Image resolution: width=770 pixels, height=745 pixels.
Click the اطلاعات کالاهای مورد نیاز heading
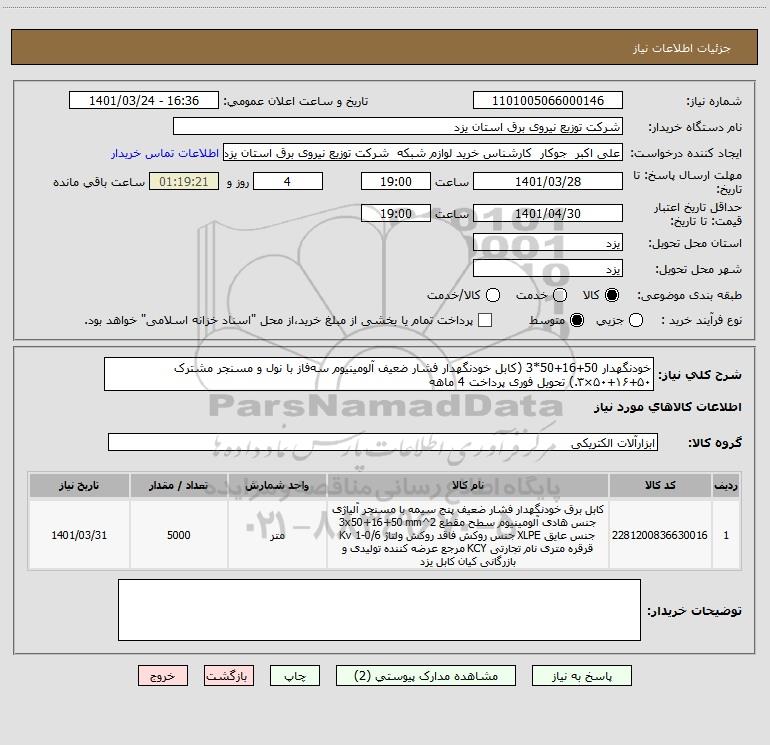point(667,407)
